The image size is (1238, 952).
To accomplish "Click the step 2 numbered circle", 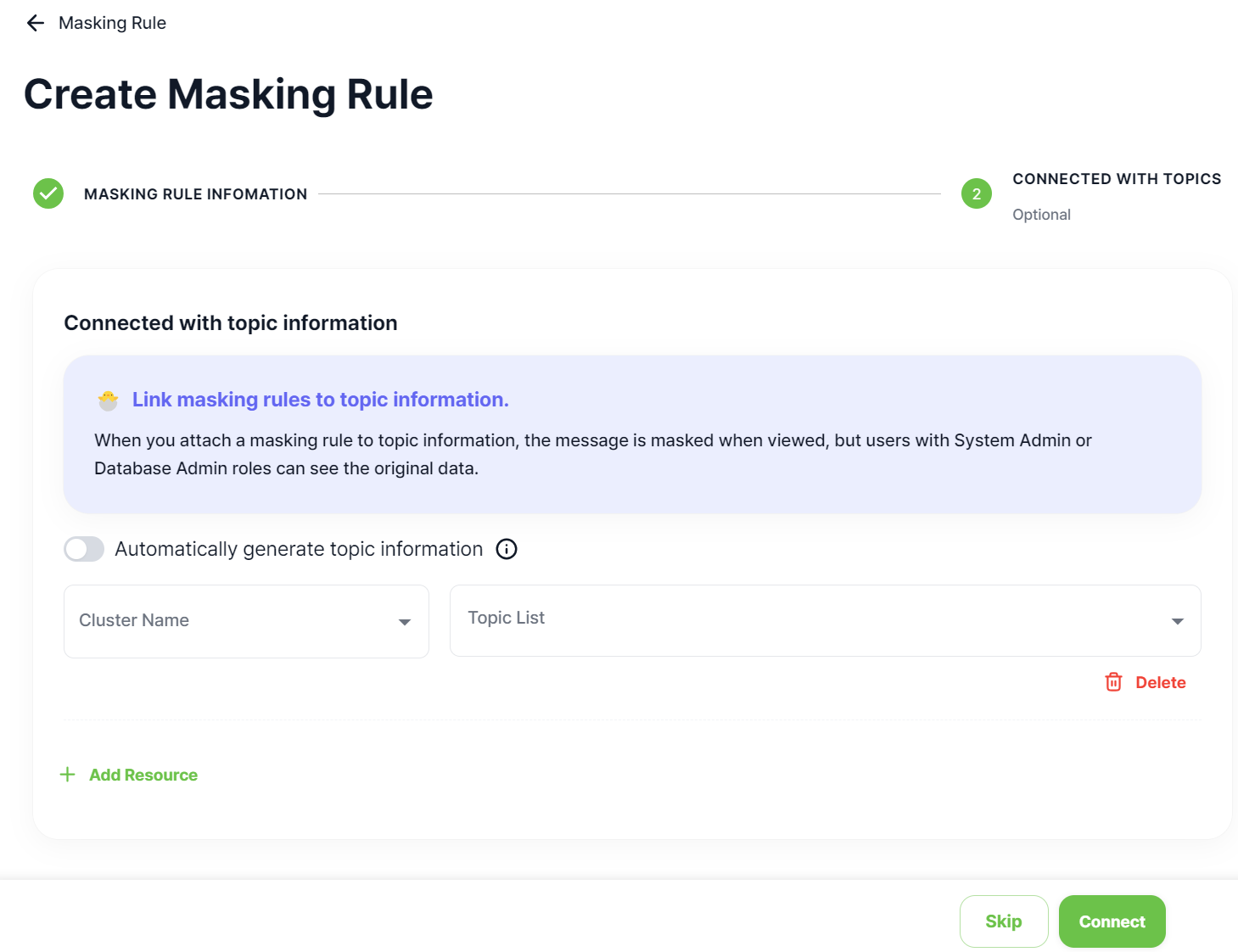I will point(976,193).
